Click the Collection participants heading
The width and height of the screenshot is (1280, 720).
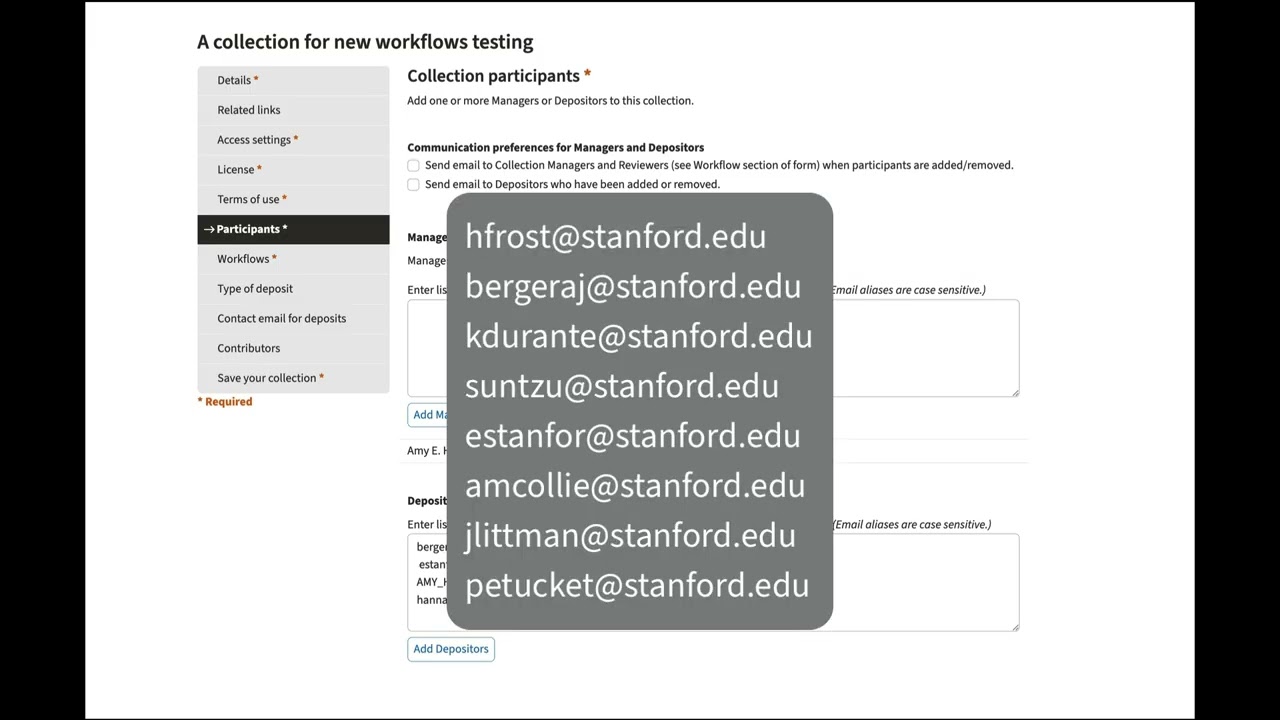coord(499,76)
